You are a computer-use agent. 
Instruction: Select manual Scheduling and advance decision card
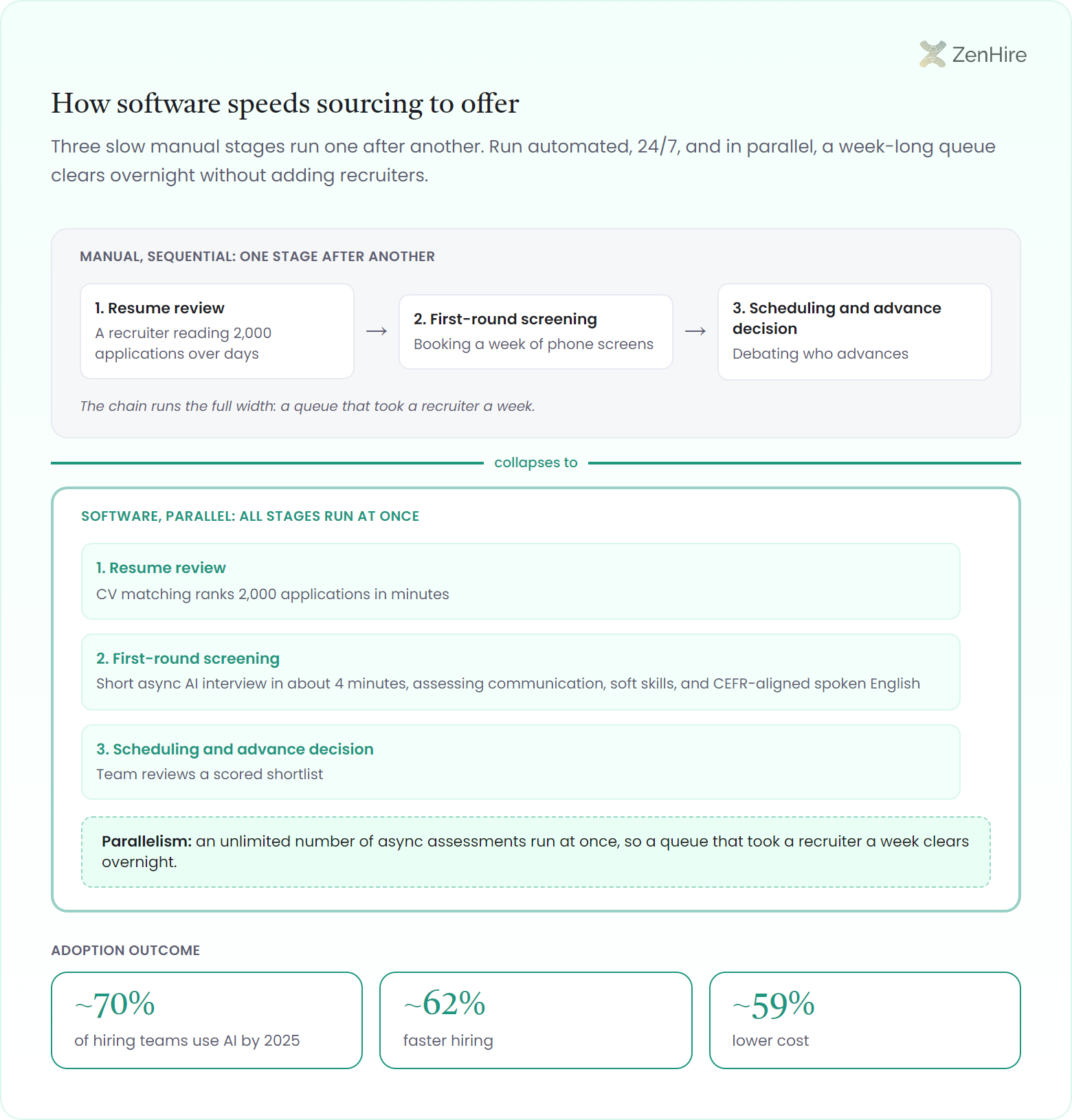click(x=855, y=332)
